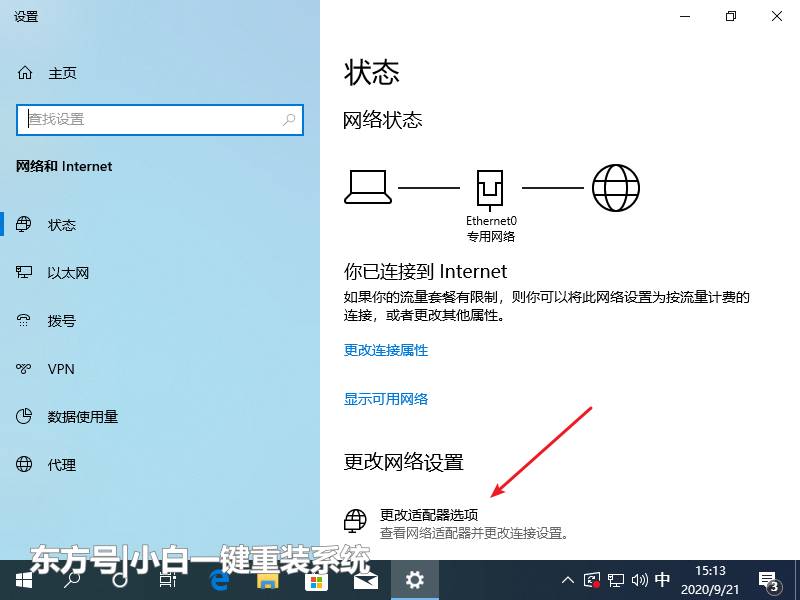The image size is (800, 600).
Task: Open File Explorer from taskbar
Action: coord(267,580)
